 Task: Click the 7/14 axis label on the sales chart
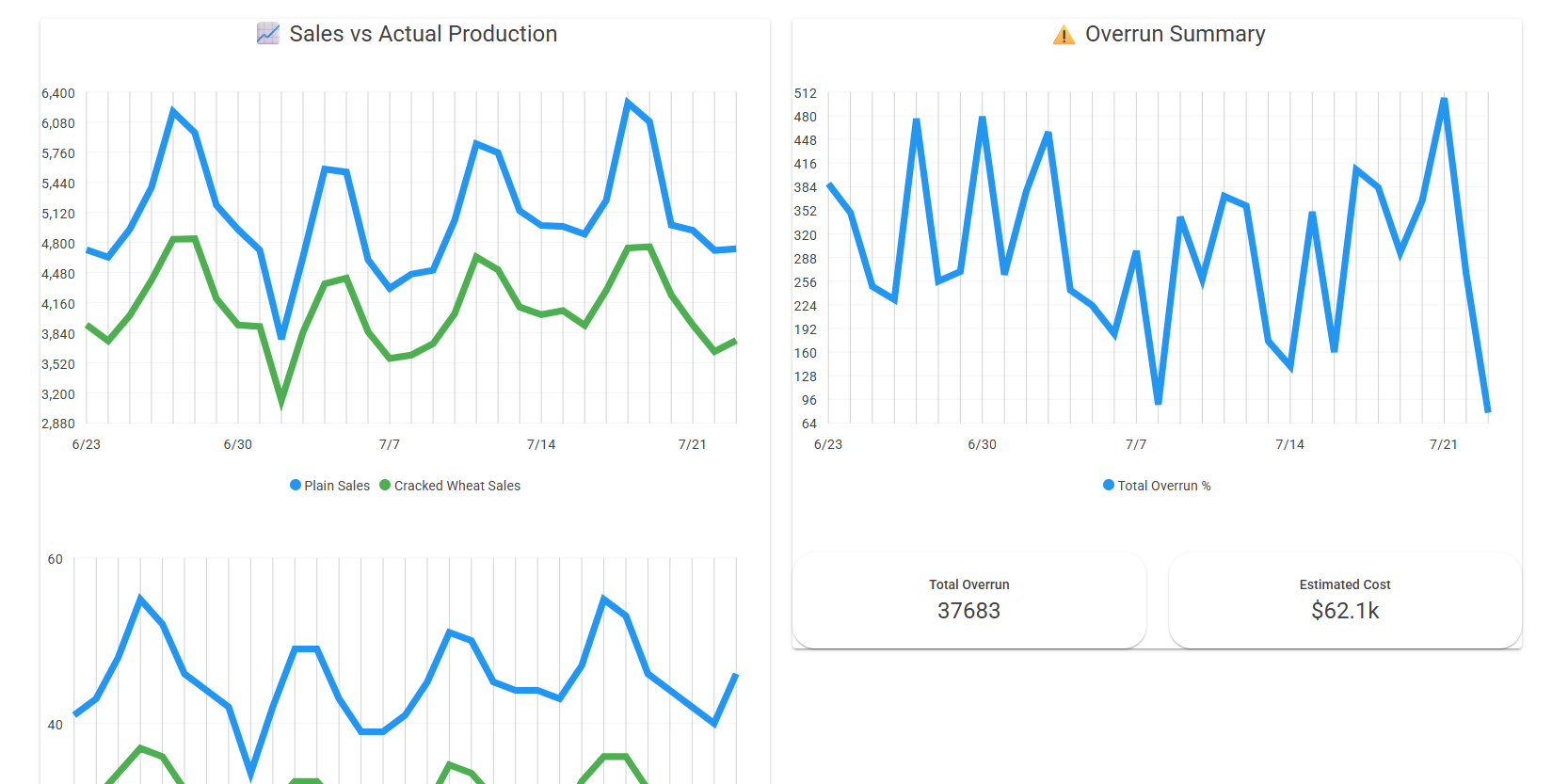tap(541, 444)
